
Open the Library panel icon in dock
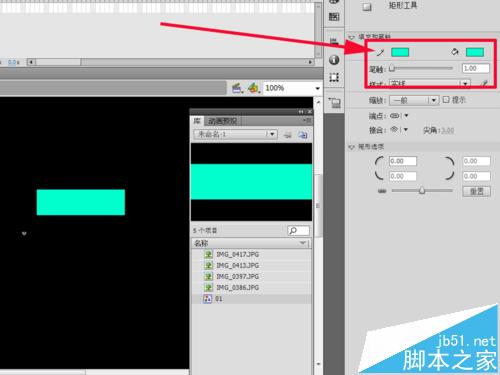pyautogui.click(x=334, y=102)
